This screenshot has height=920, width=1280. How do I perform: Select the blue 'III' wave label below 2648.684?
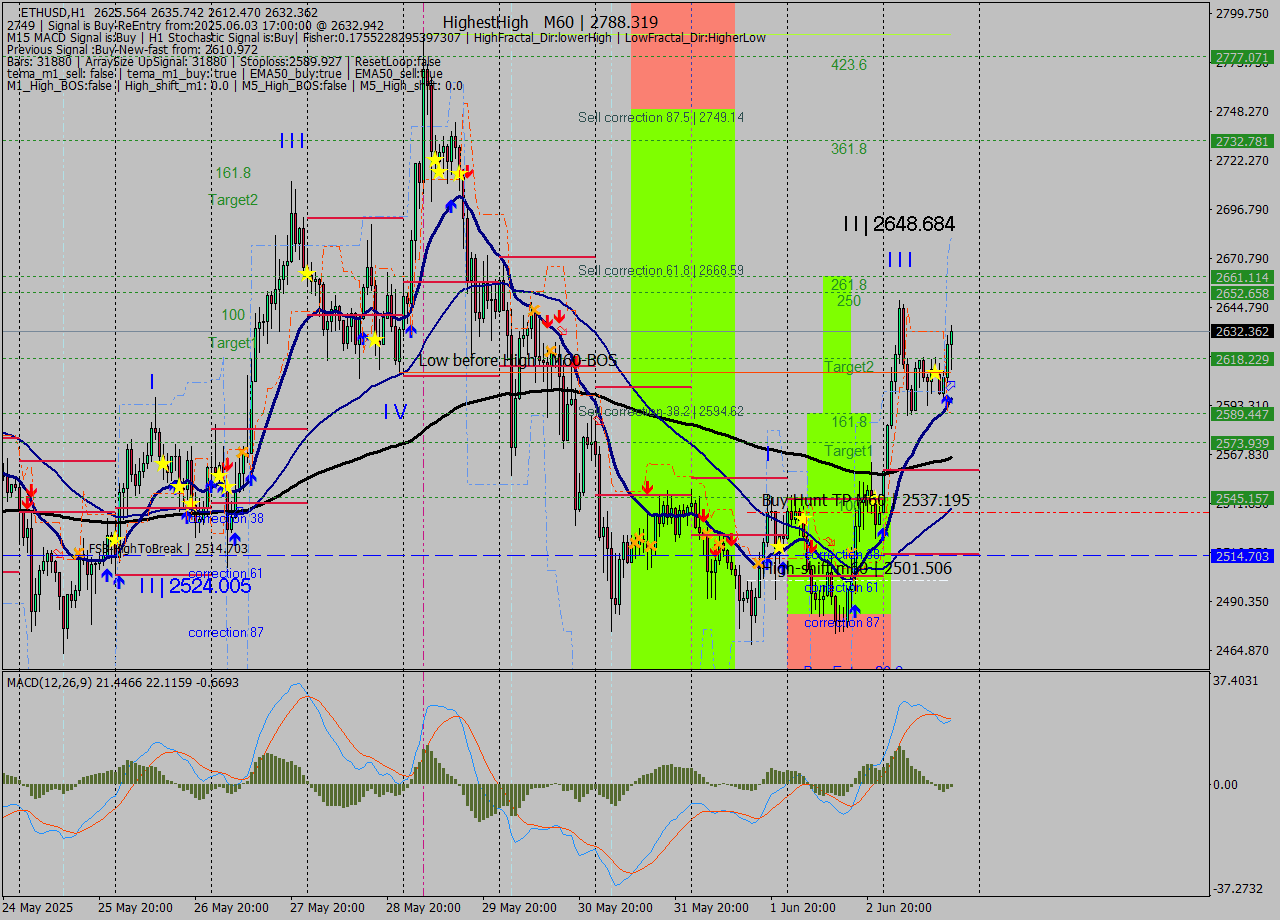pyautogui.click(x=899, y=260)
